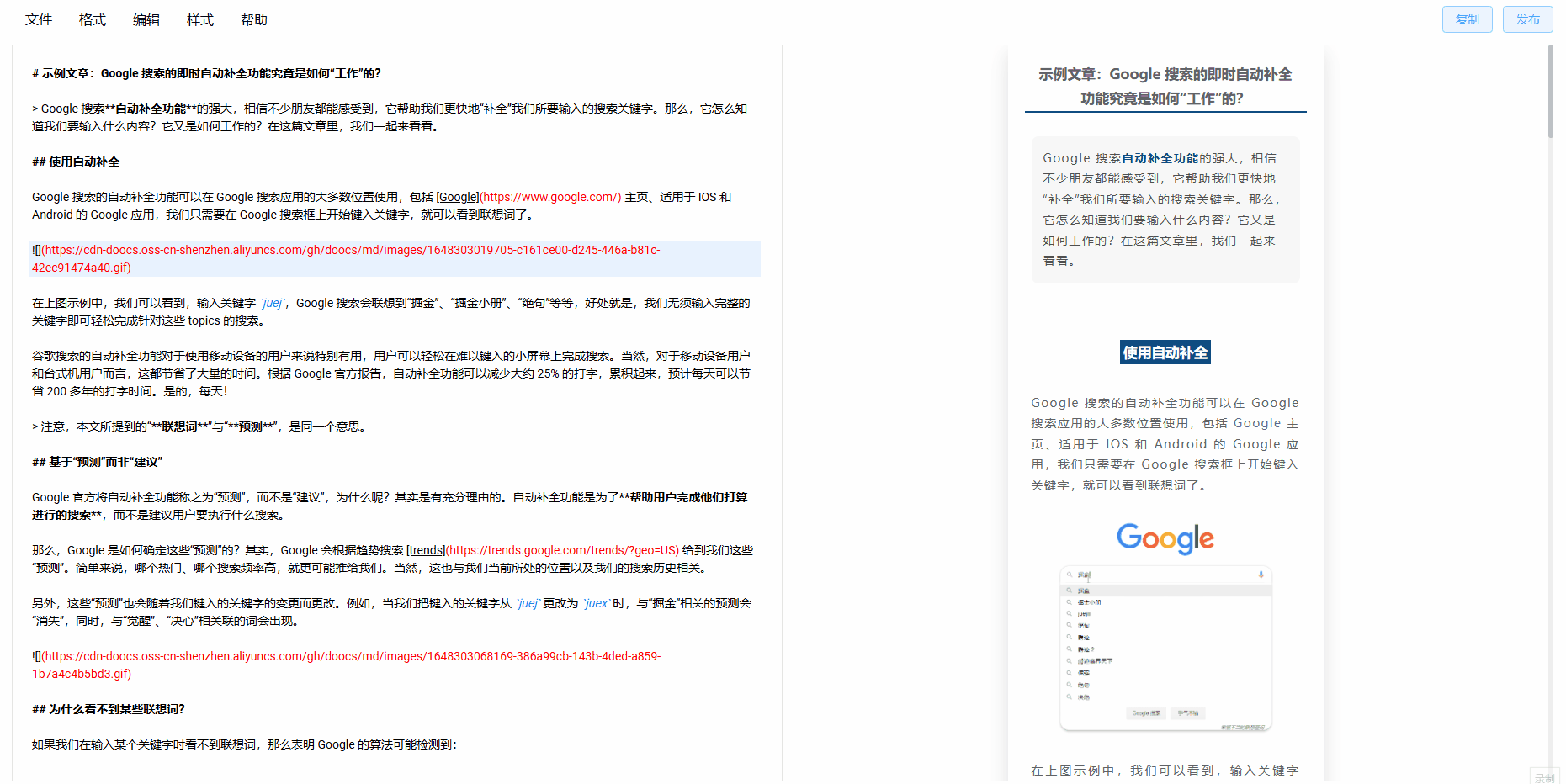Click the '另外，这些“预测”也会随着' paragraph in the editor
This screenshot has width=1566, height=784.
392,612
